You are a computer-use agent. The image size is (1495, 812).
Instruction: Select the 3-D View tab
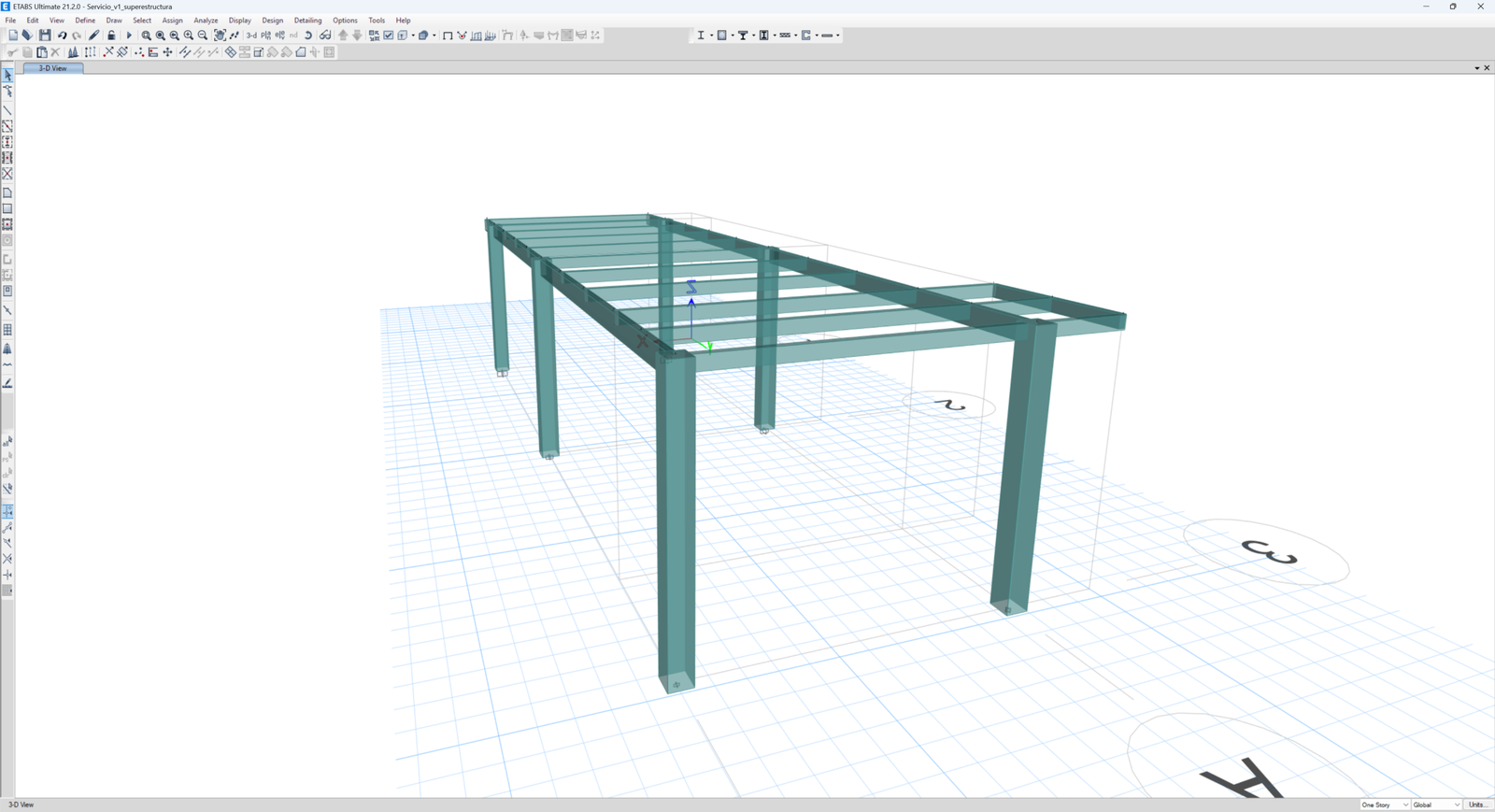coord(53,68)
